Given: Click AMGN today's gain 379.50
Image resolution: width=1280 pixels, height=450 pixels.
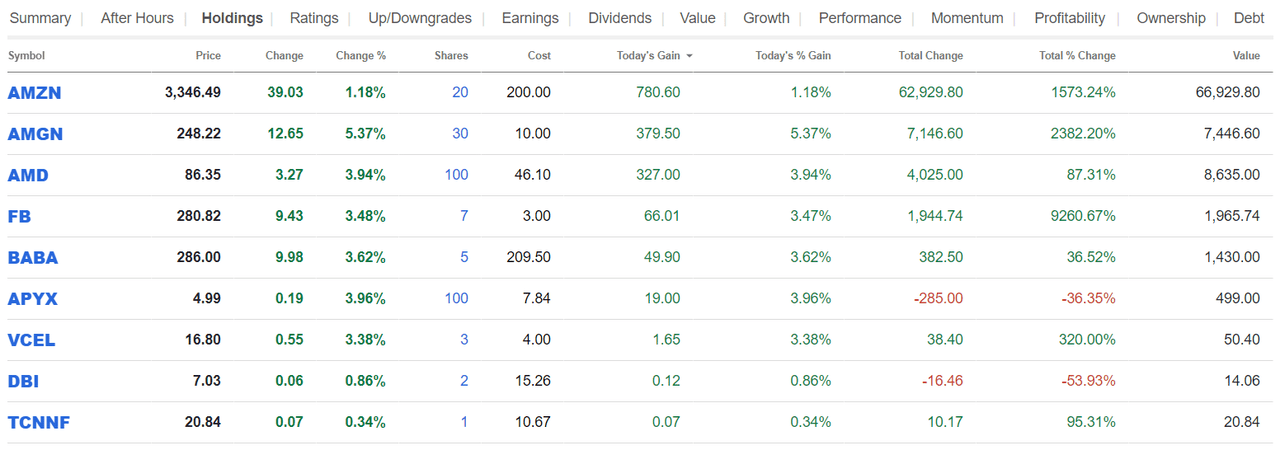Looking at the screenshot, I should (657, 134).
